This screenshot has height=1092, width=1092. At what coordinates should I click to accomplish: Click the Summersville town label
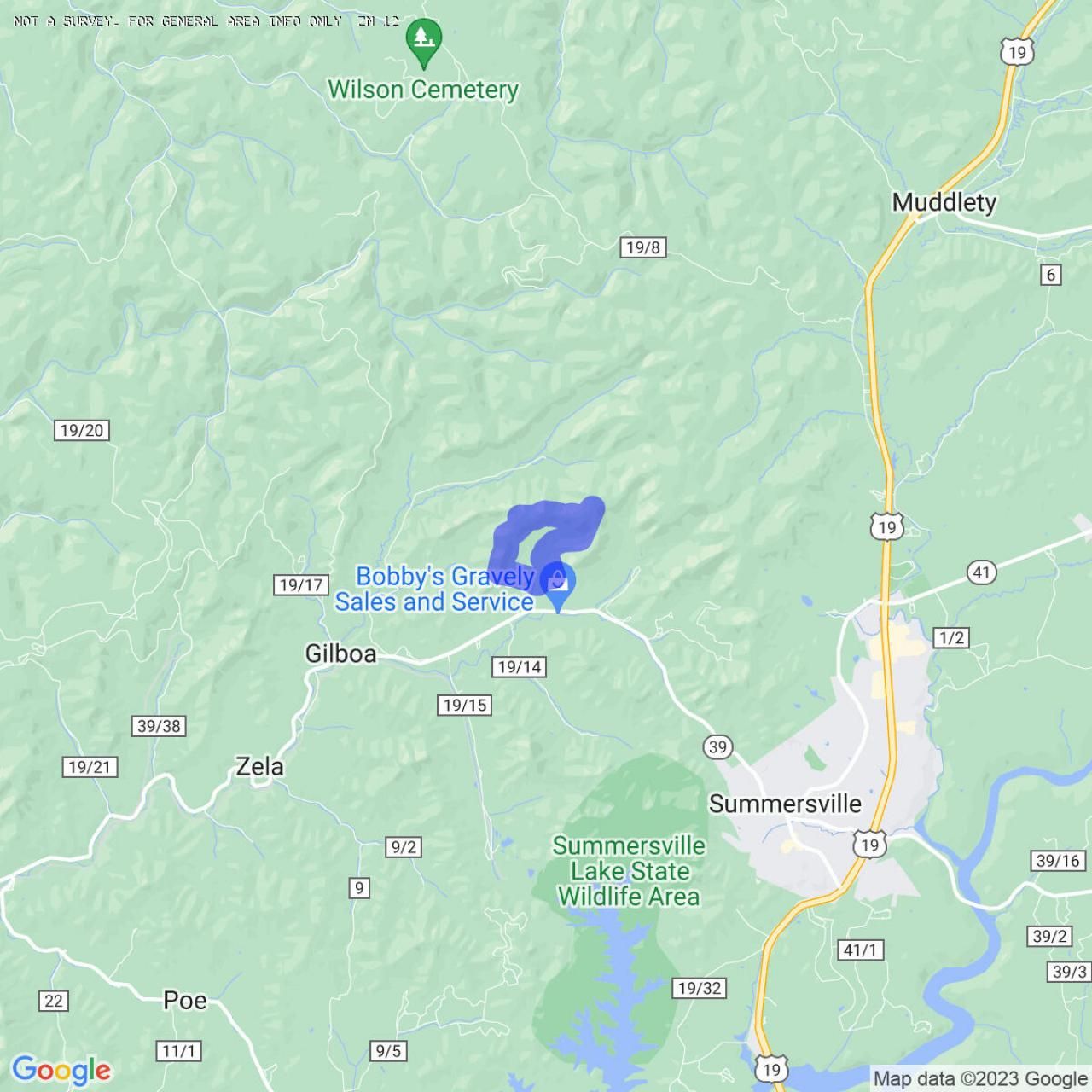tap(785, 804)
